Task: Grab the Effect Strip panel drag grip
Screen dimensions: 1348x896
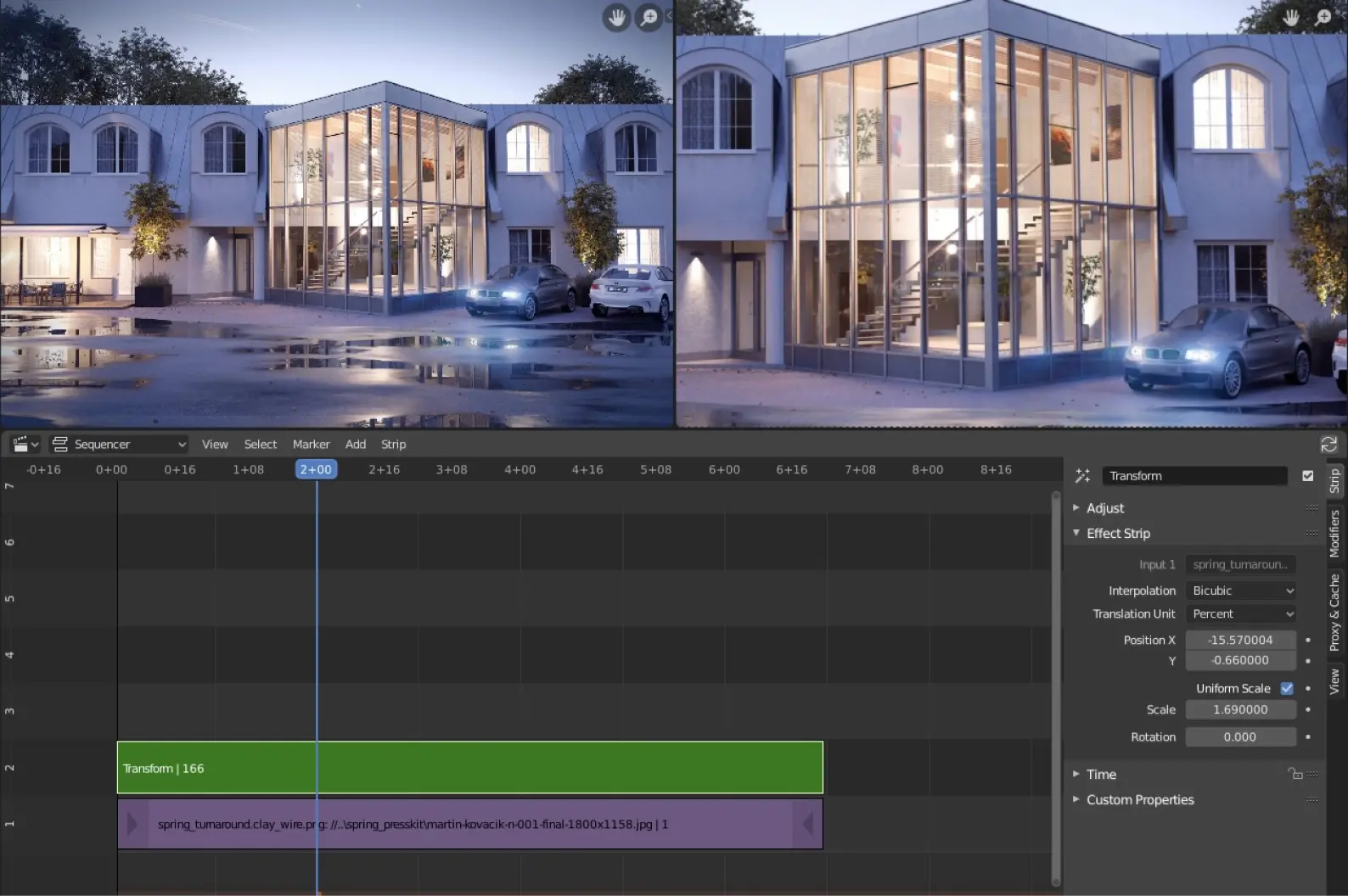Action: (x=1312, y=533)
